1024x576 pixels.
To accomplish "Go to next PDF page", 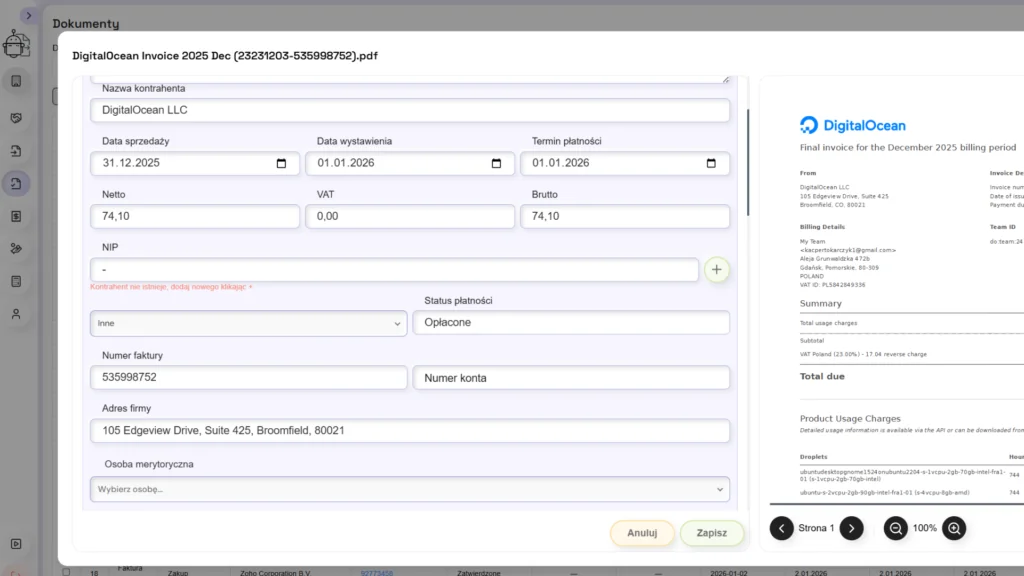I will 852,528.
